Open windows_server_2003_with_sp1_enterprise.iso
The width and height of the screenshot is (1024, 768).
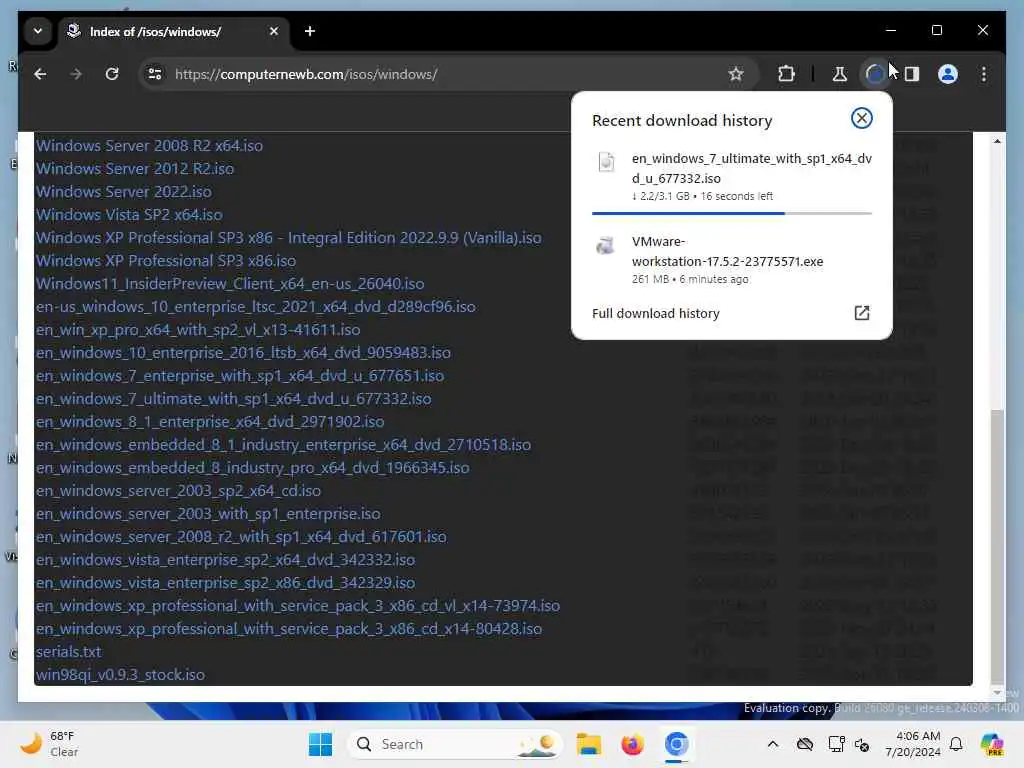[208, 513]
